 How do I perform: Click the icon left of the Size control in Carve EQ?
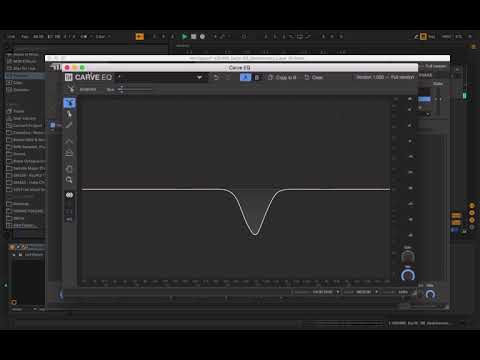click(70, 89)
